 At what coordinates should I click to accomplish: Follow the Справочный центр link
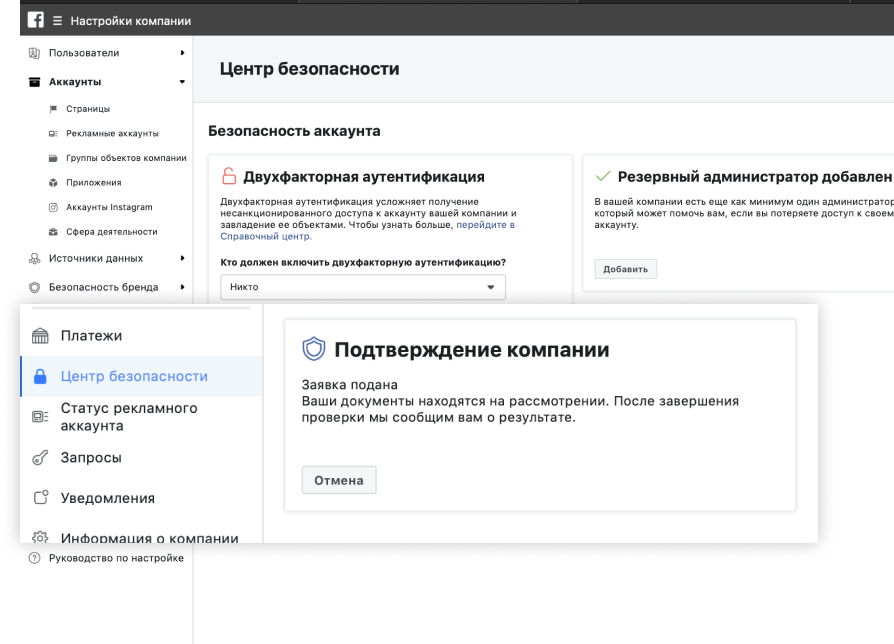tap(266, 237)
